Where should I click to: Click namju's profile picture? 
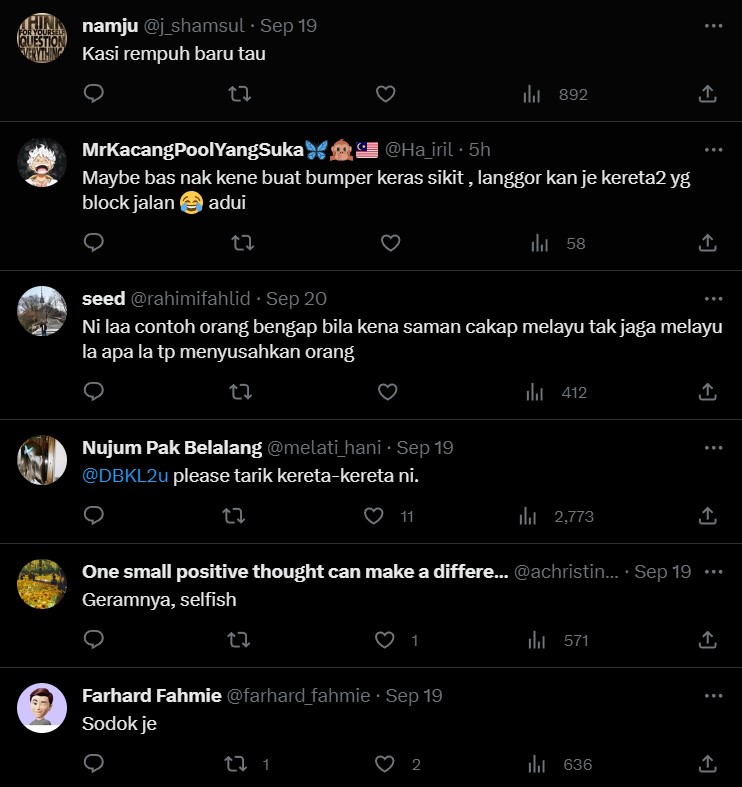pyautogui.click(x=42, y=39)
